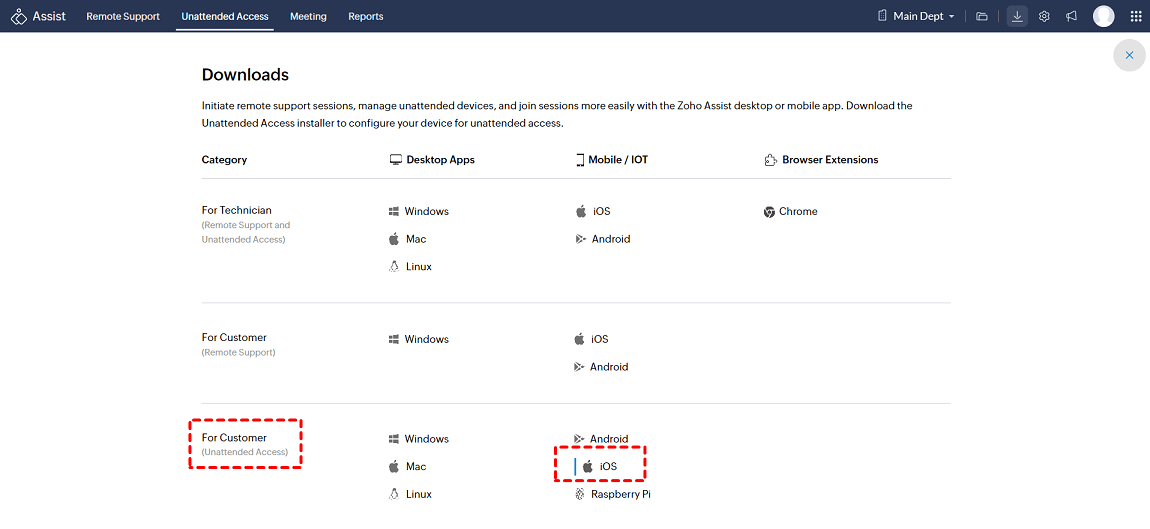The height and width of the screenshot is (529, 1150).
Task: Open the Settings gear icon
Action: [1044, 16]
